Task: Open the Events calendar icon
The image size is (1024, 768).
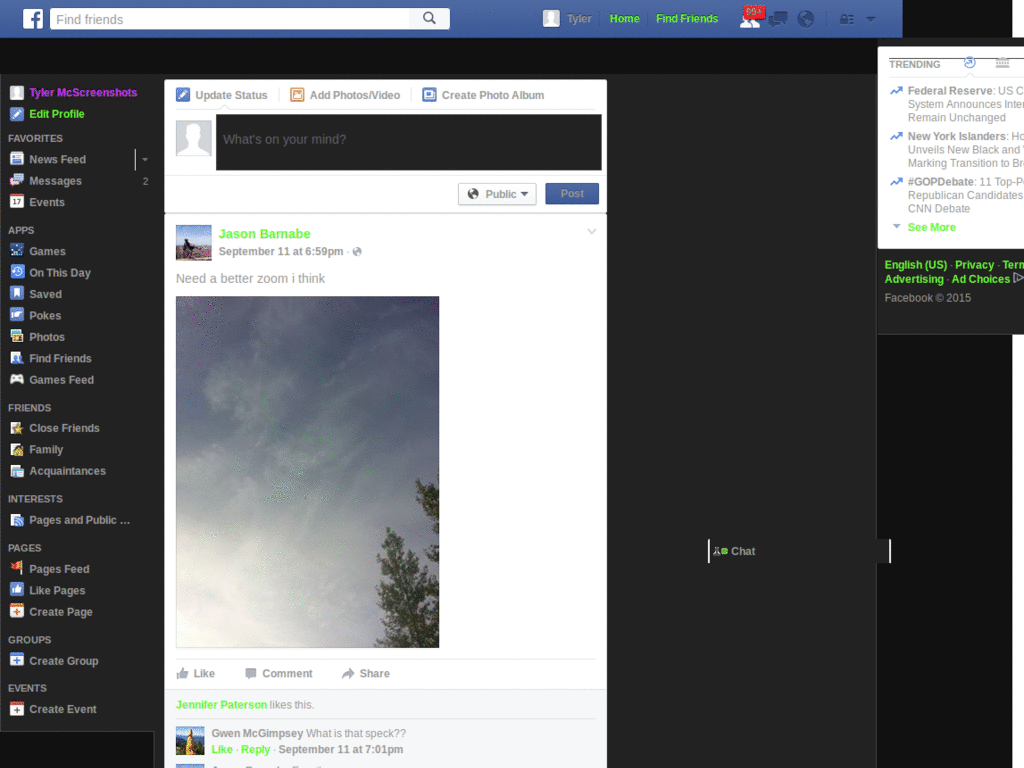Action: point(17,202)
